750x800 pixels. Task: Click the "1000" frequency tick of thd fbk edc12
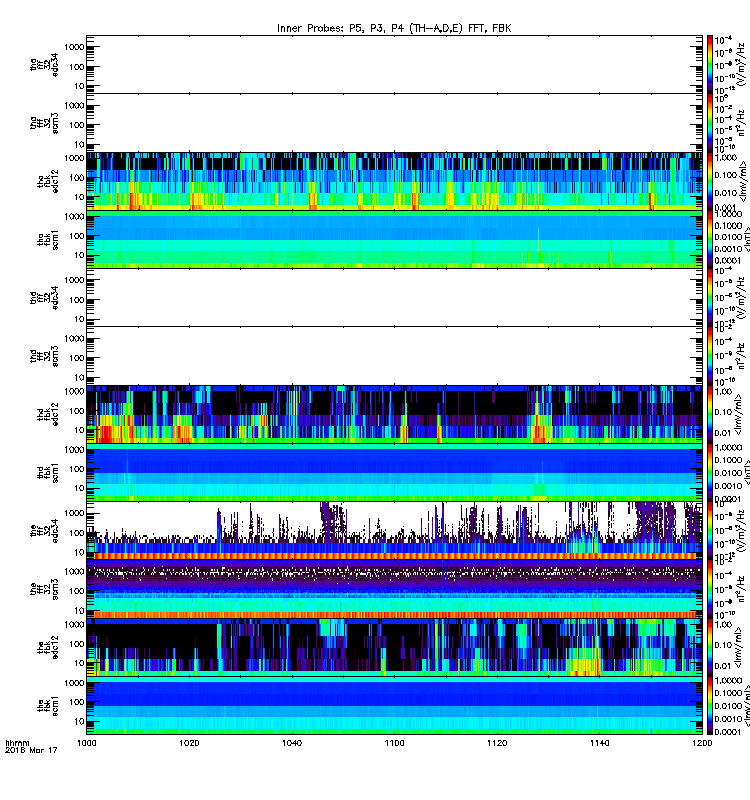pos(74,392)
